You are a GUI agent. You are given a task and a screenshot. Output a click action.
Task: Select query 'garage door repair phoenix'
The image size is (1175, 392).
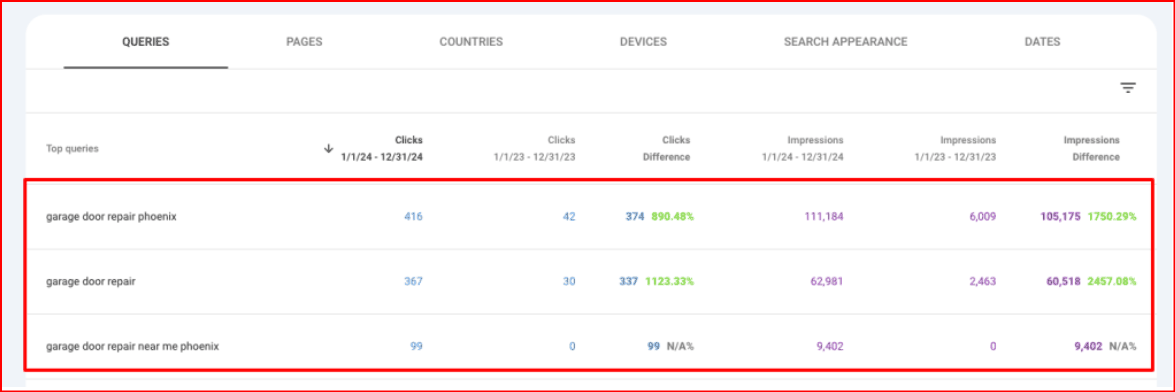[111, 217]
